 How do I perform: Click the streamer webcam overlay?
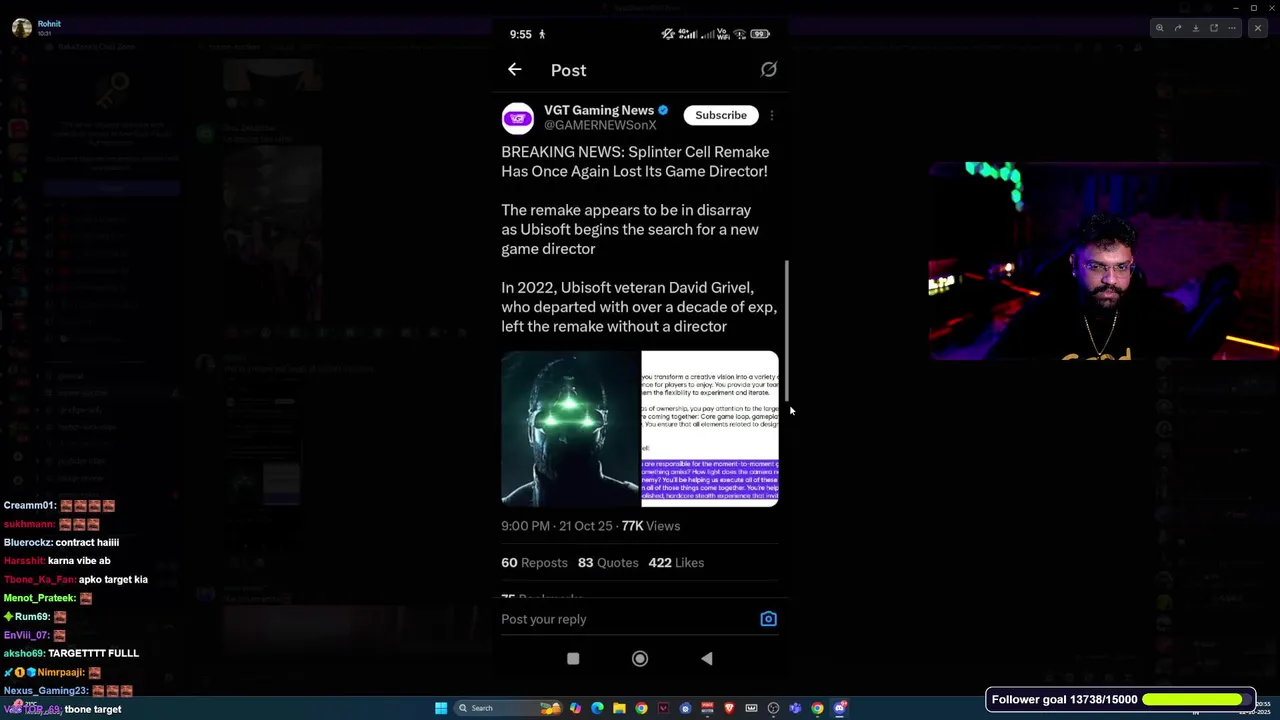(x=1104, y=261)
